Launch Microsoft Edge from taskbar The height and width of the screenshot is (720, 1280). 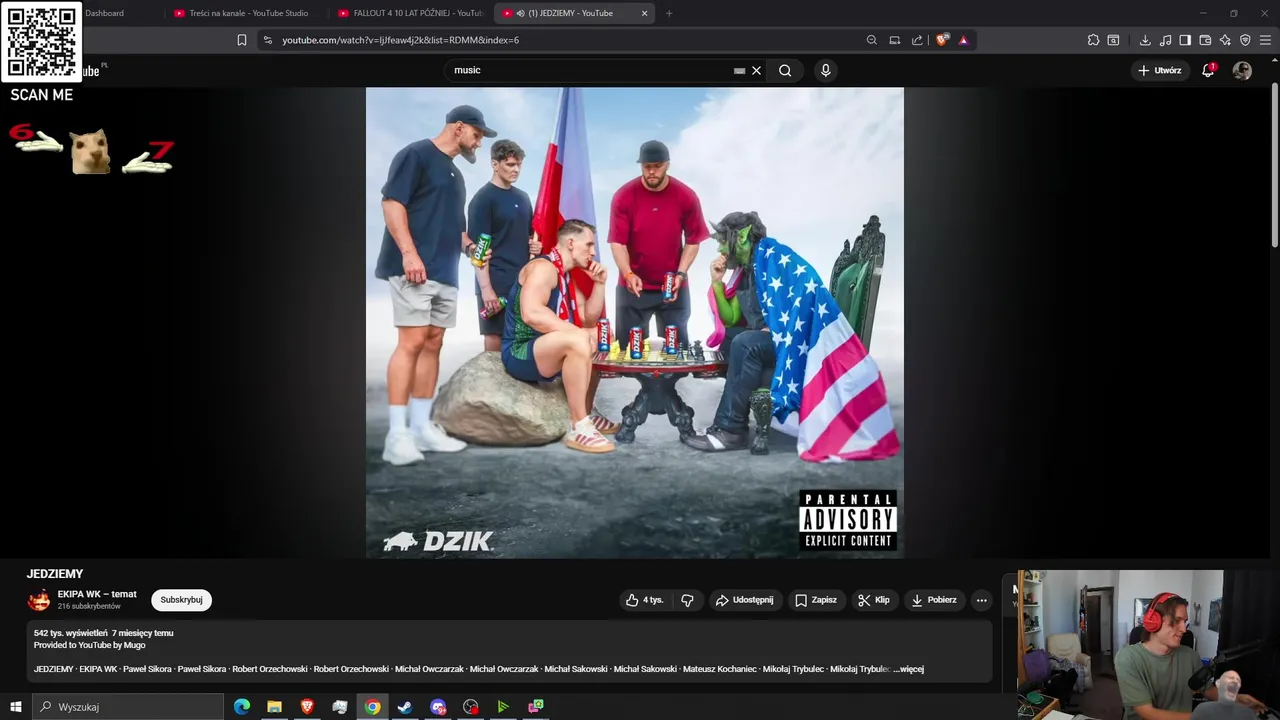tap(242, 707)
